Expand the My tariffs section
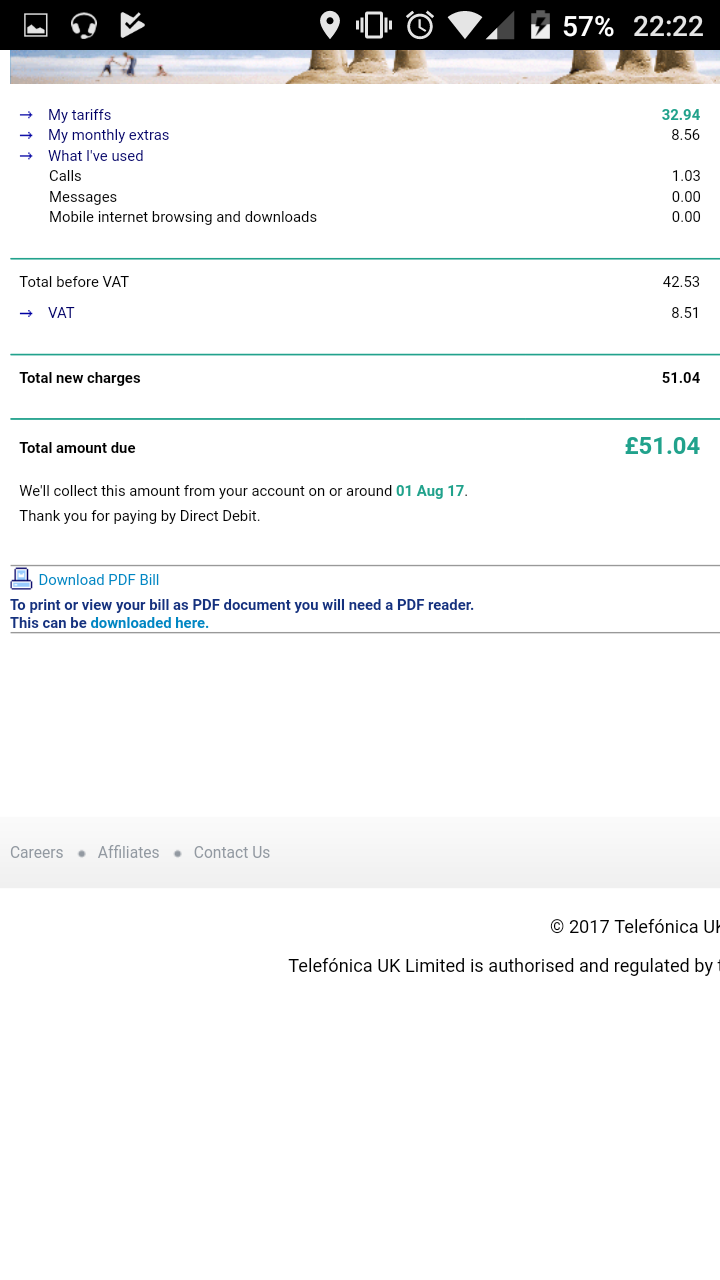Screen dimensions: 720x1280 [x=79, y=115]
